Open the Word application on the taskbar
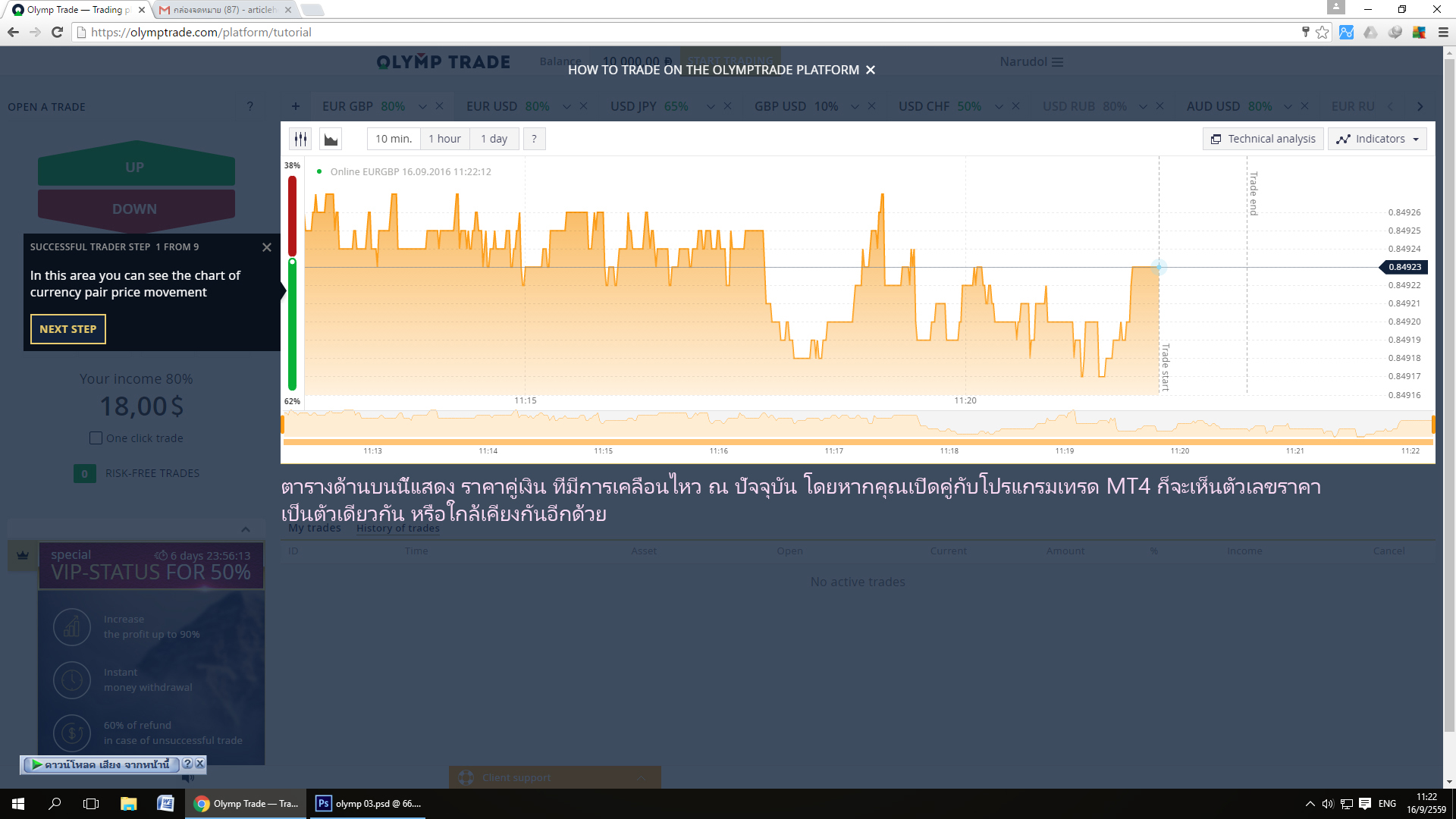Screen dimensions: 1456x819 tap(165, 804)
